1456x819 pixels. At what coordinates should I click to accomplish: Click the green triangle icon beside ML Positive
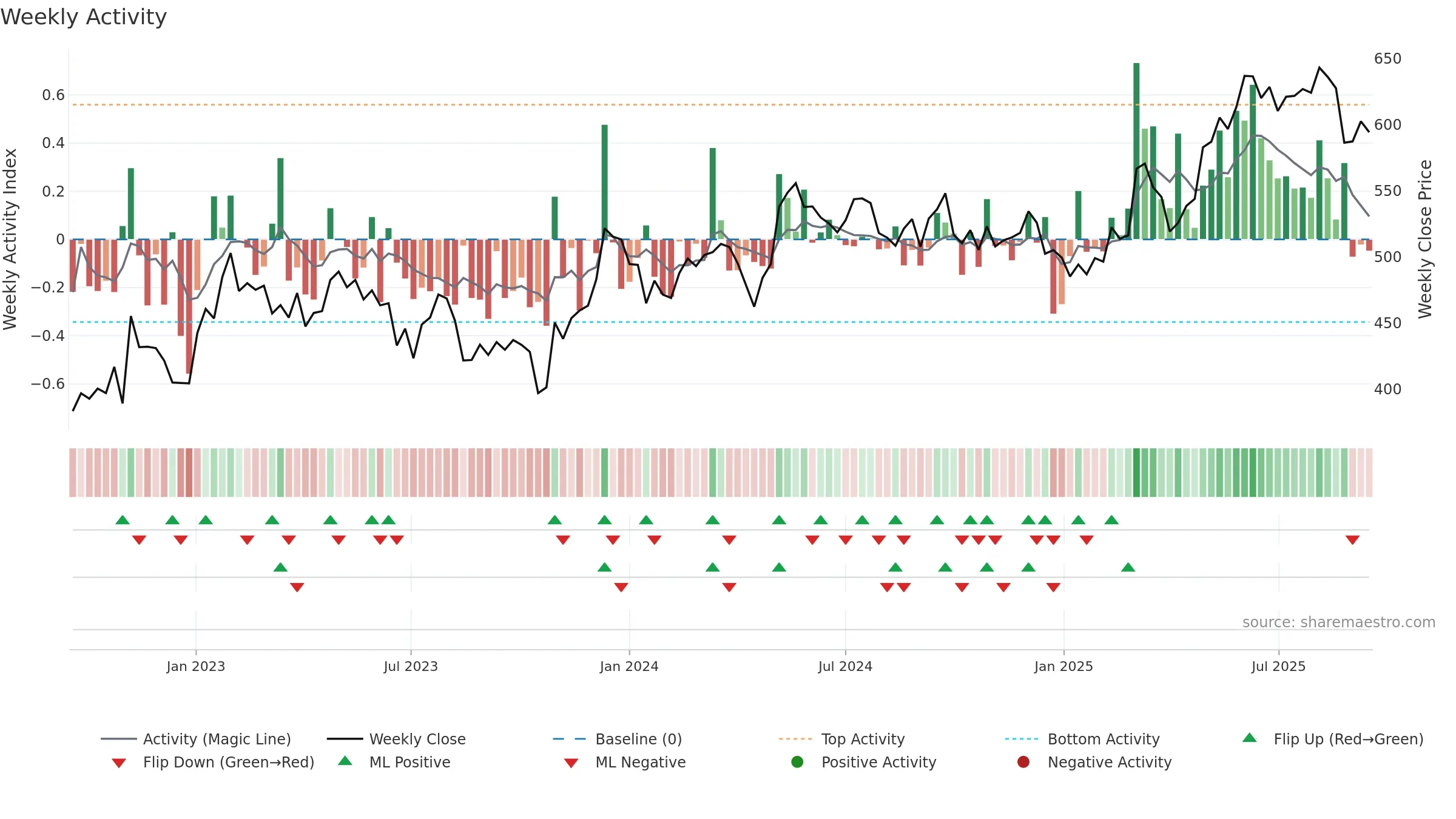click(345, 761)
